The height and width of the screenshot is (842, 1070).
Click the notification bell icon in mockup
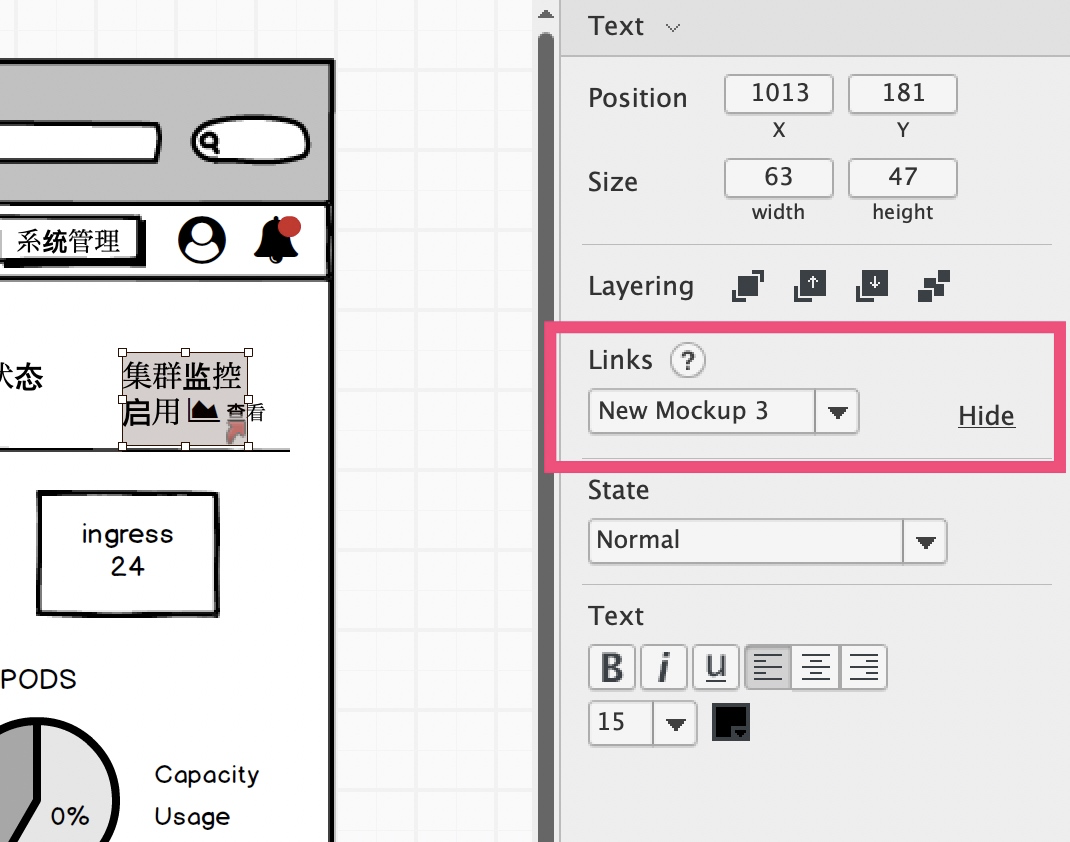277,239
